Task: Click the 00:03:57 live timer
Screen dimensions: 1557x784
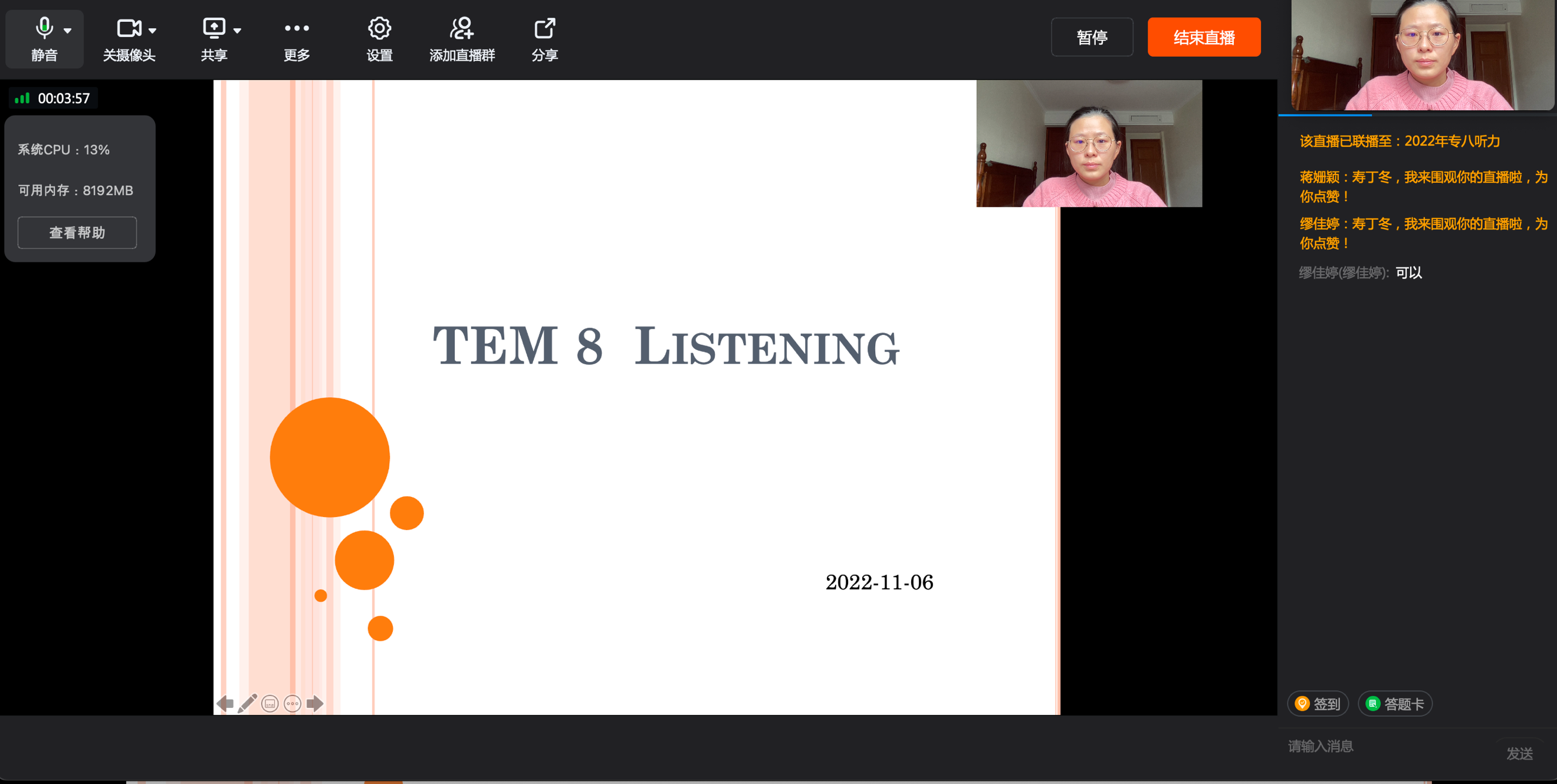Action: tap(64, 98)
